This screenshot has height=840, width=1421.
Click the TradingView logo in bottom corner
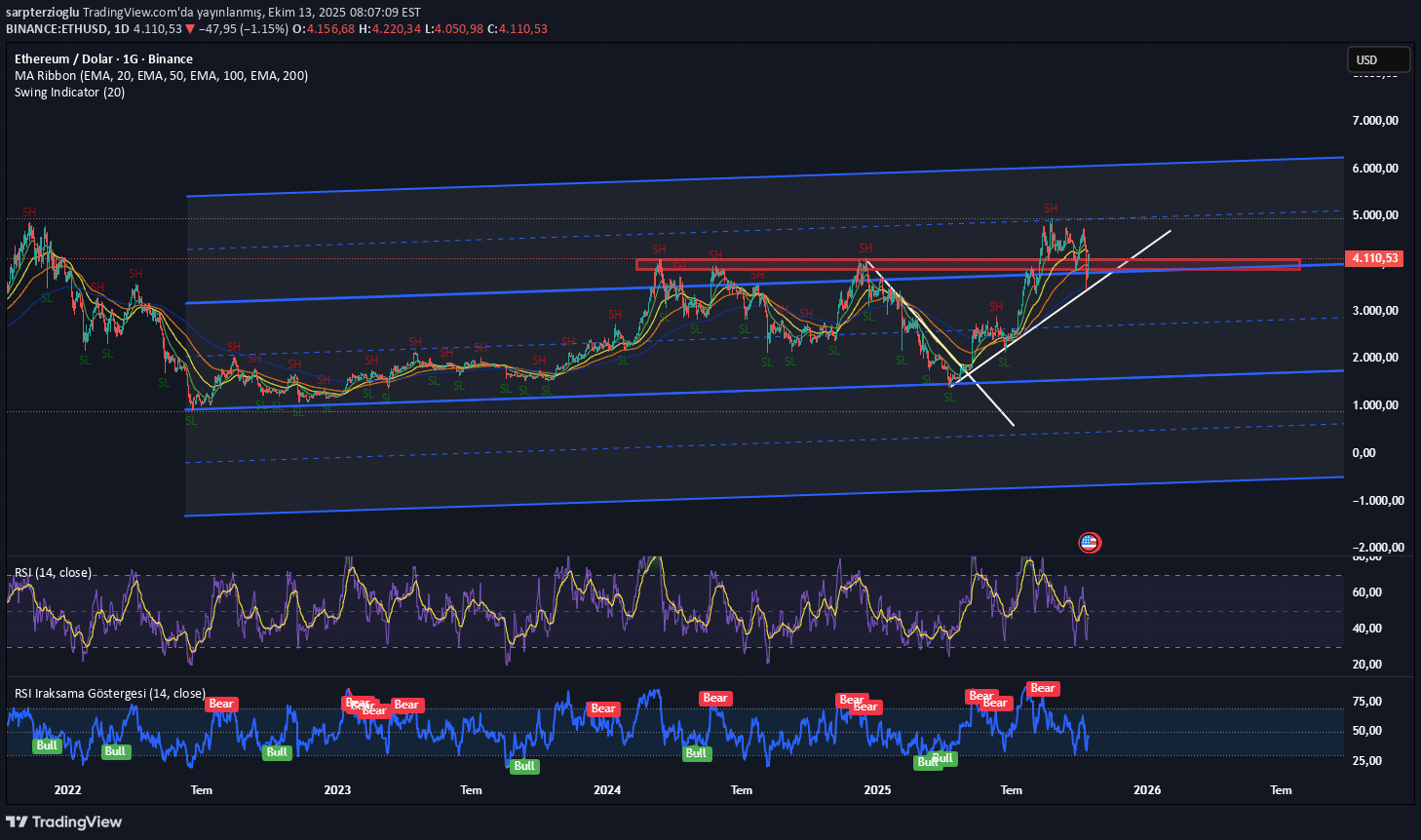point(64,821)
